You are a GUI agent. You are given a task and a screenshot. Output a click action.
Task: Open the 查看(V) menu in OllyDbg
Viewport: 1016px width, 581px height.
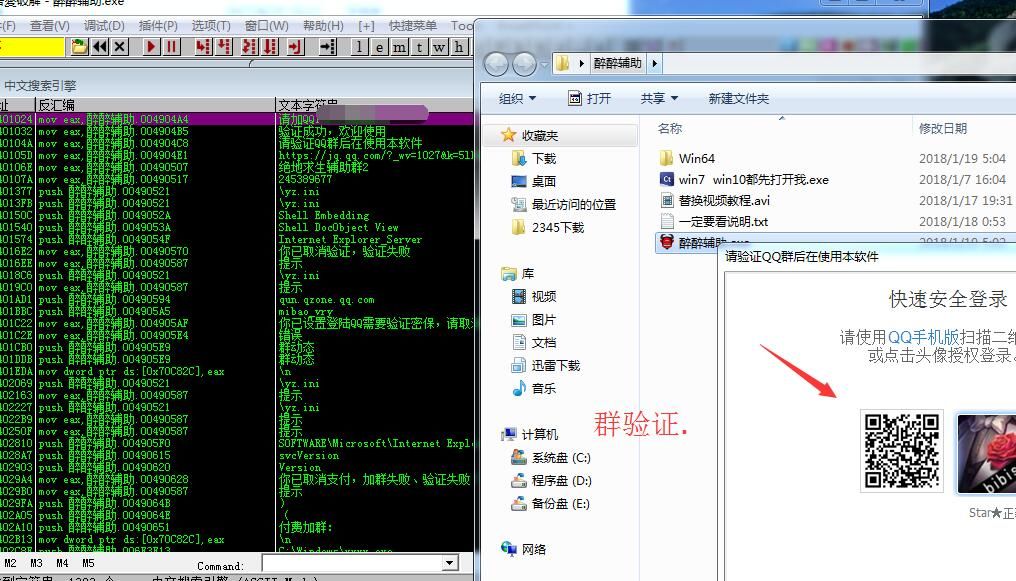tap(49, 25)
